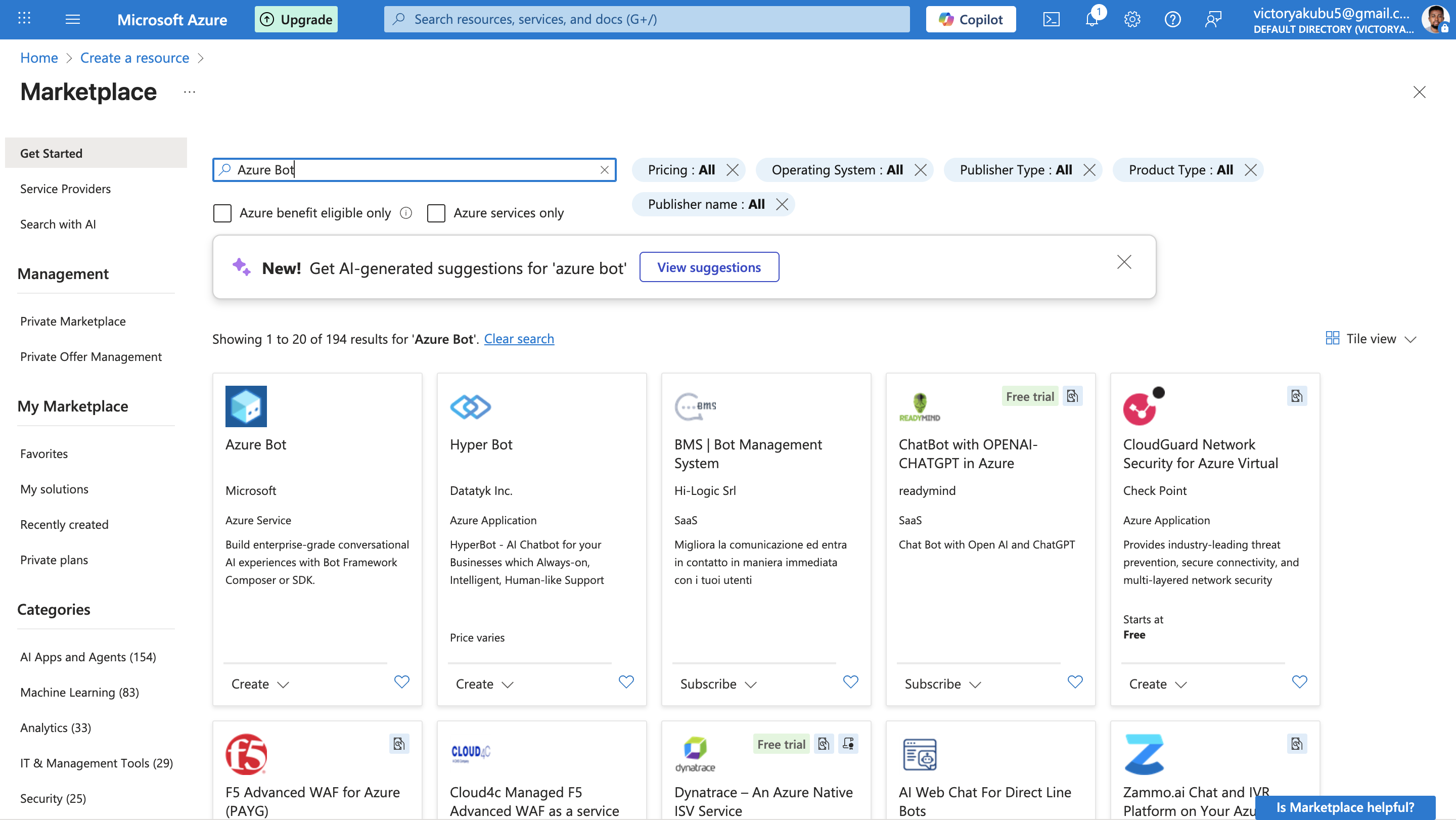Remove the Pricing : All filter
The image size is (1456, 820).
tap(733, 170)
